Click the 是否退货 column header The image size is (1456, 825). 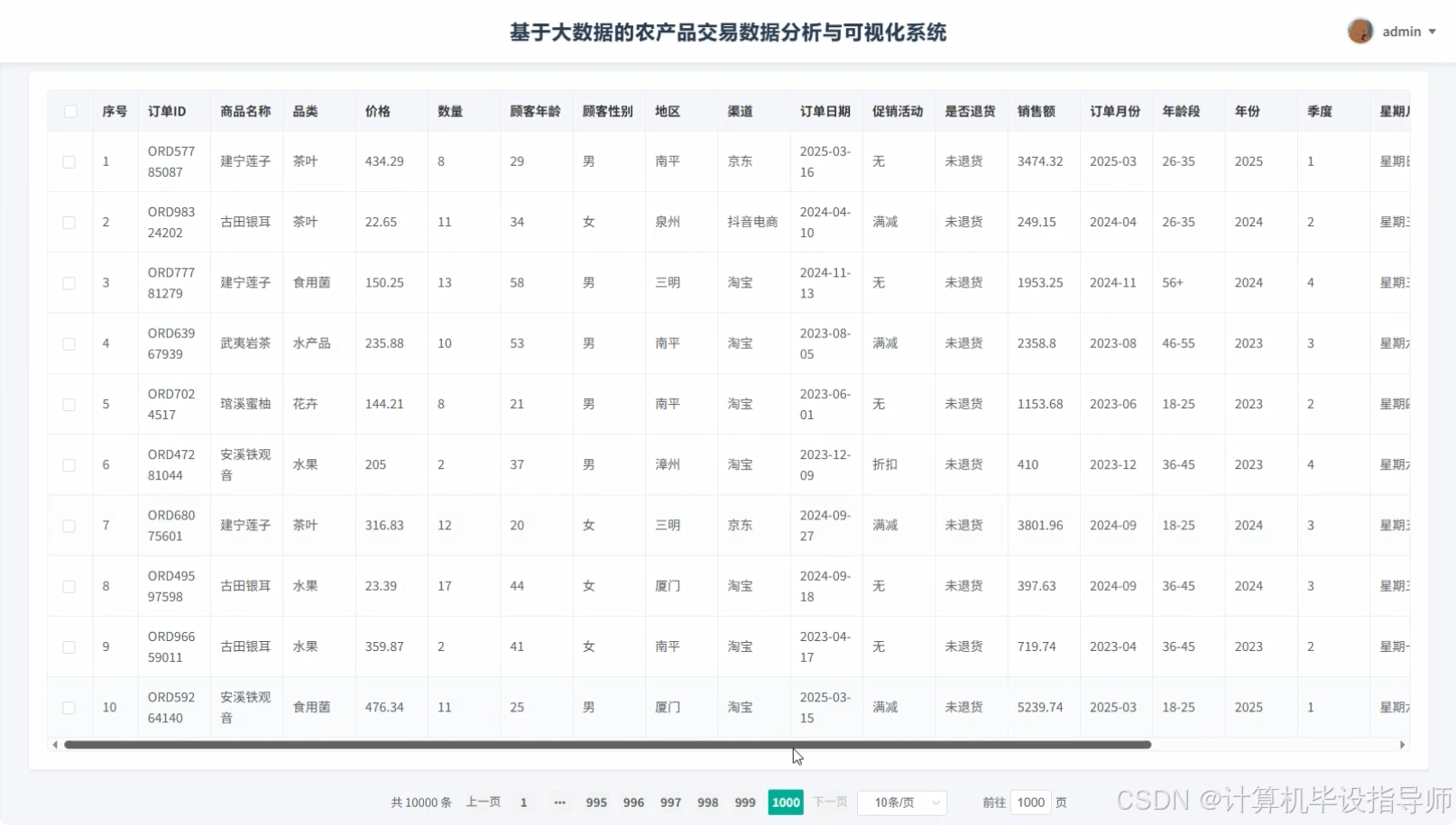970,111
